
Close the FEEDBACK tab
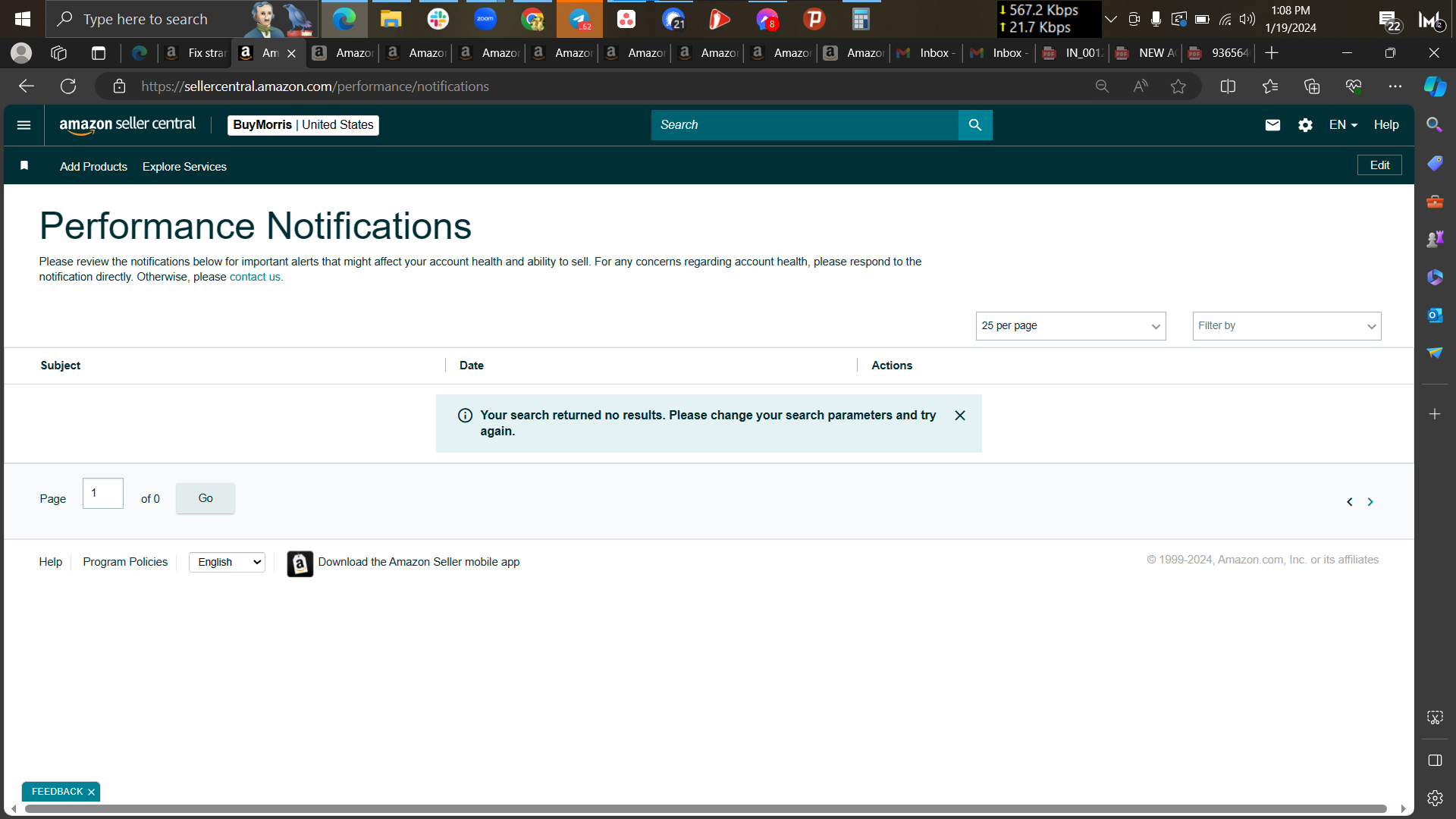click(x=91, y=792)
